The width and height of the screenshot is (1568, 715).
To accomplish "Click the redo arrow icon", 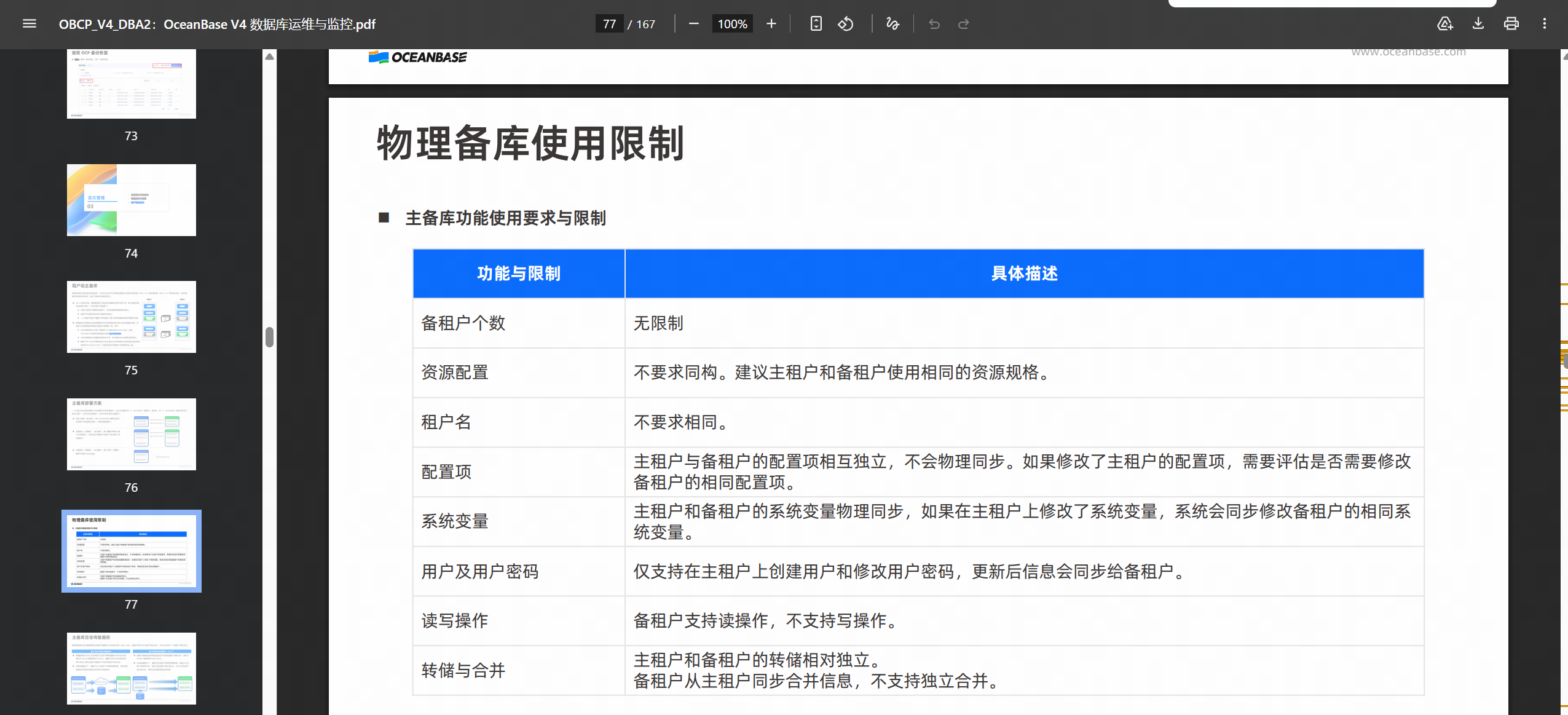I will (x=963, y=24).
